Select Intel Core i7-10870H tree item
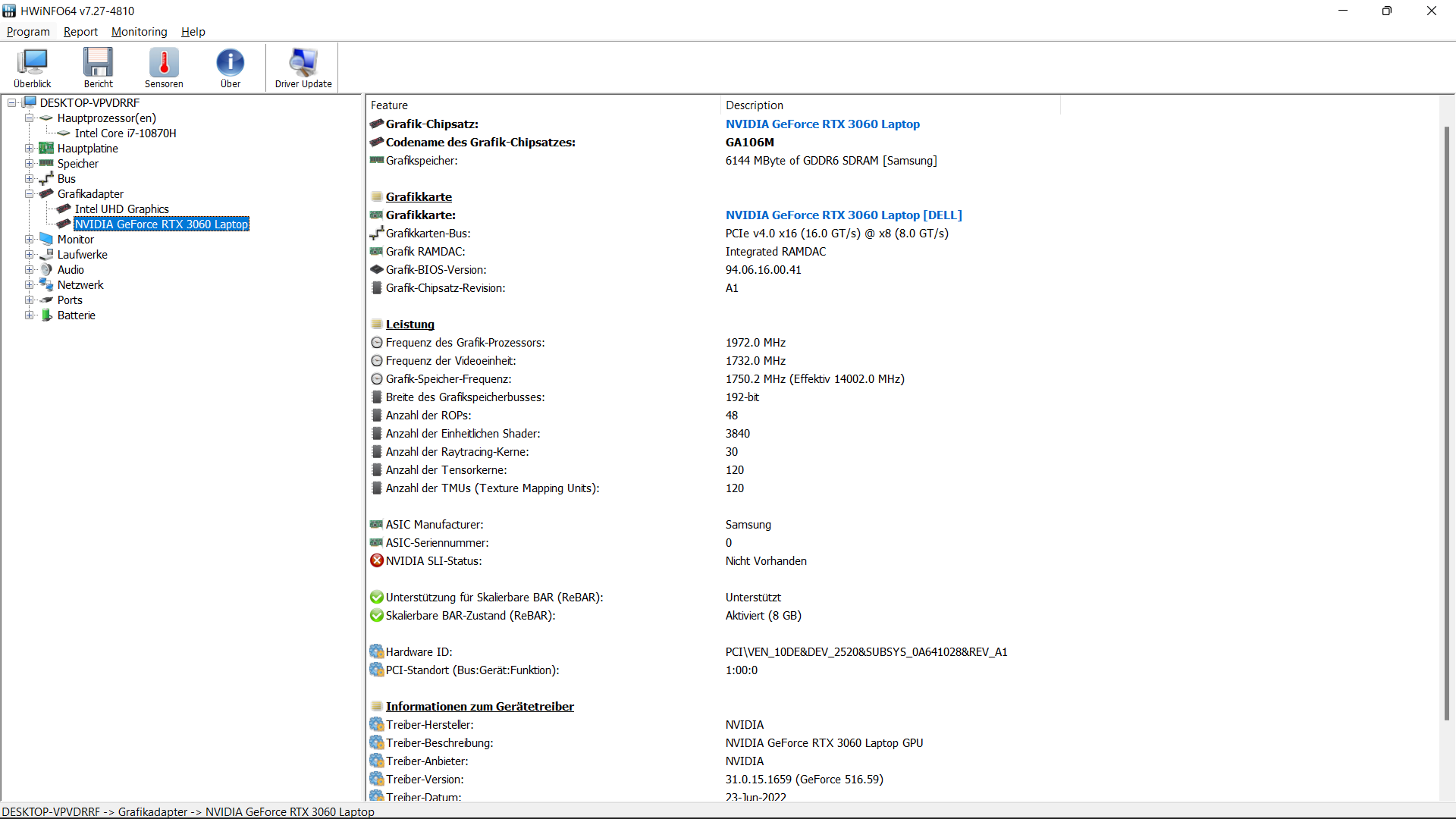Image resolution: width=1456 pixels, height=819 pixels. 125,133
